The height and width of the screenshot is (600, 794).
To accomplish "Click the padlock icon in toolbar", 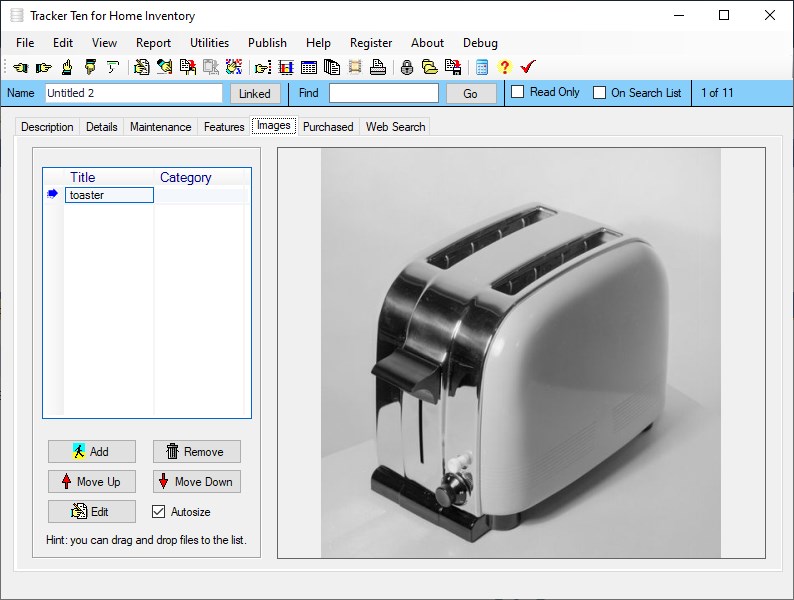I will point(406,67).
